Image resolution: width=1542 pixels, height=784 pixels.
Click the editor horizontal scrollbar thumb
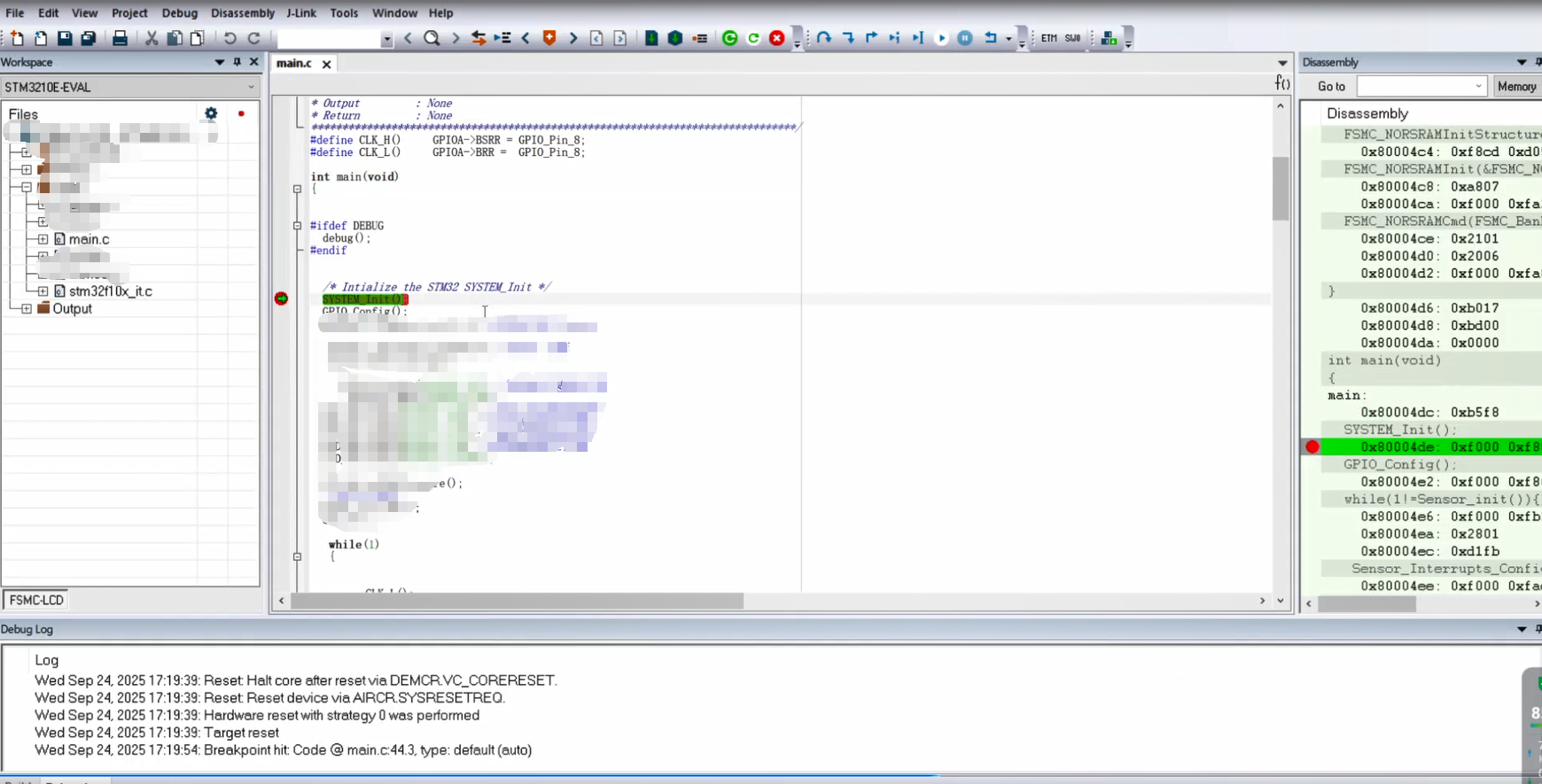pyautogui.click(x=517, y=601)
